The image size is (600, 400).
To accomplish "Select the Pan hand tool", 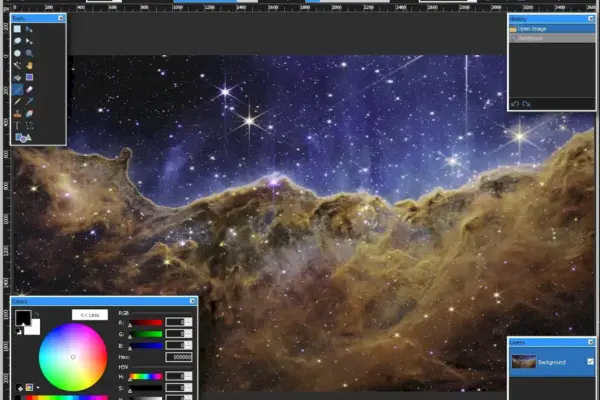I will [x=29, y=65].
